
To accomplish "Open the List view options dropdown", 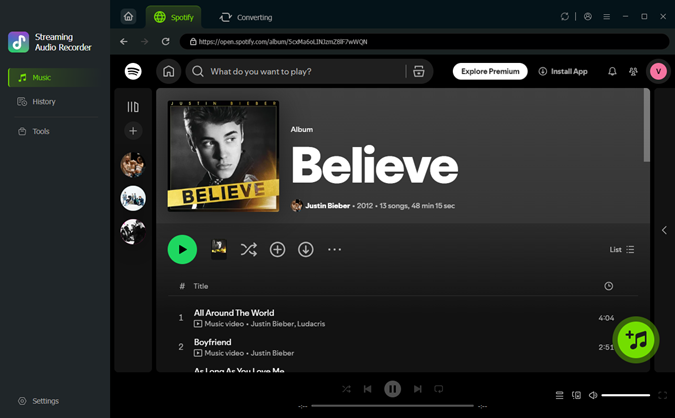I will [x=622, y=250].
